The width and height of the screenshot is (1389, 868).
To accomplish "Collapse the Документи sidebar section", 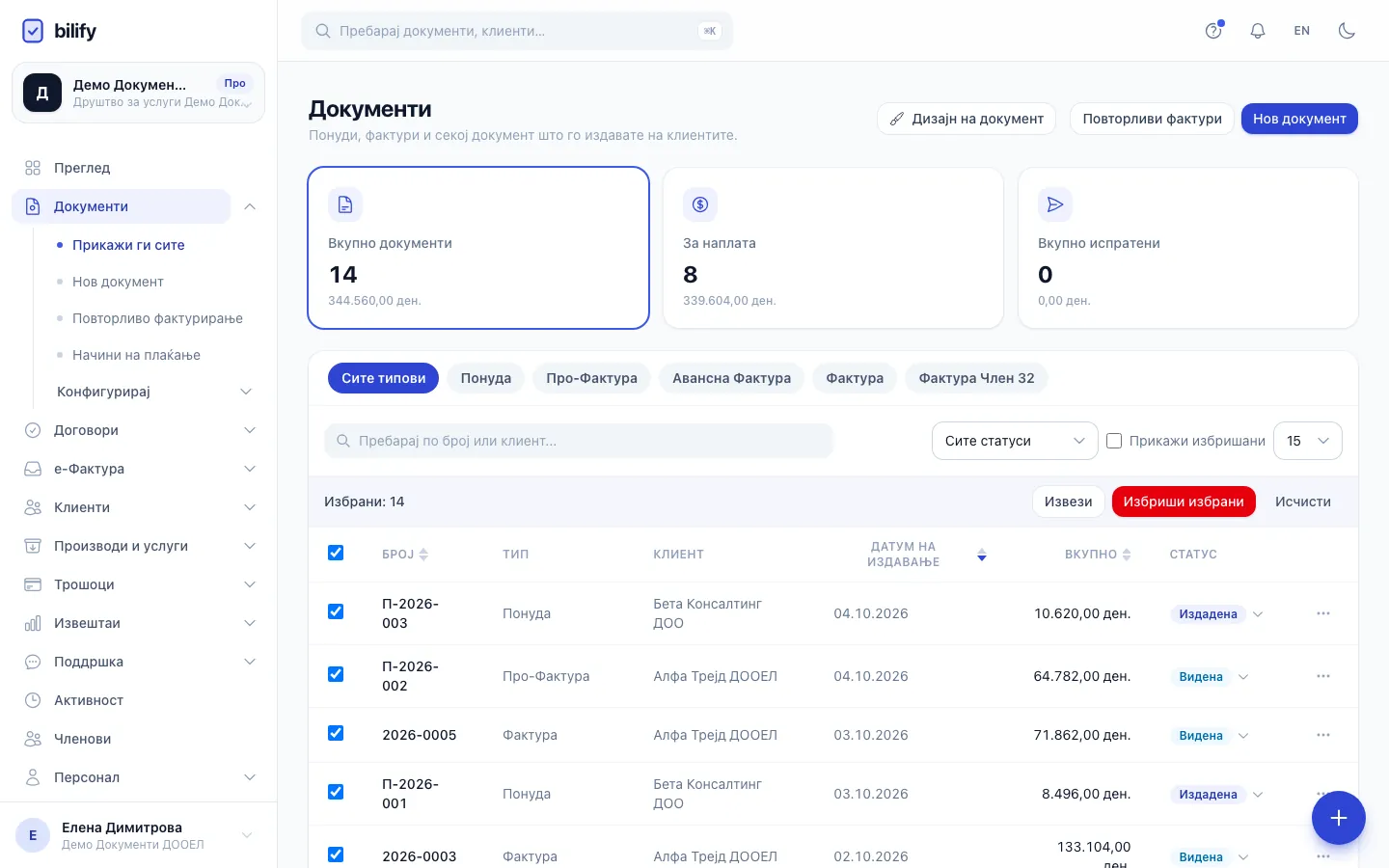I will pyautogui.click(x=250, y=206).
